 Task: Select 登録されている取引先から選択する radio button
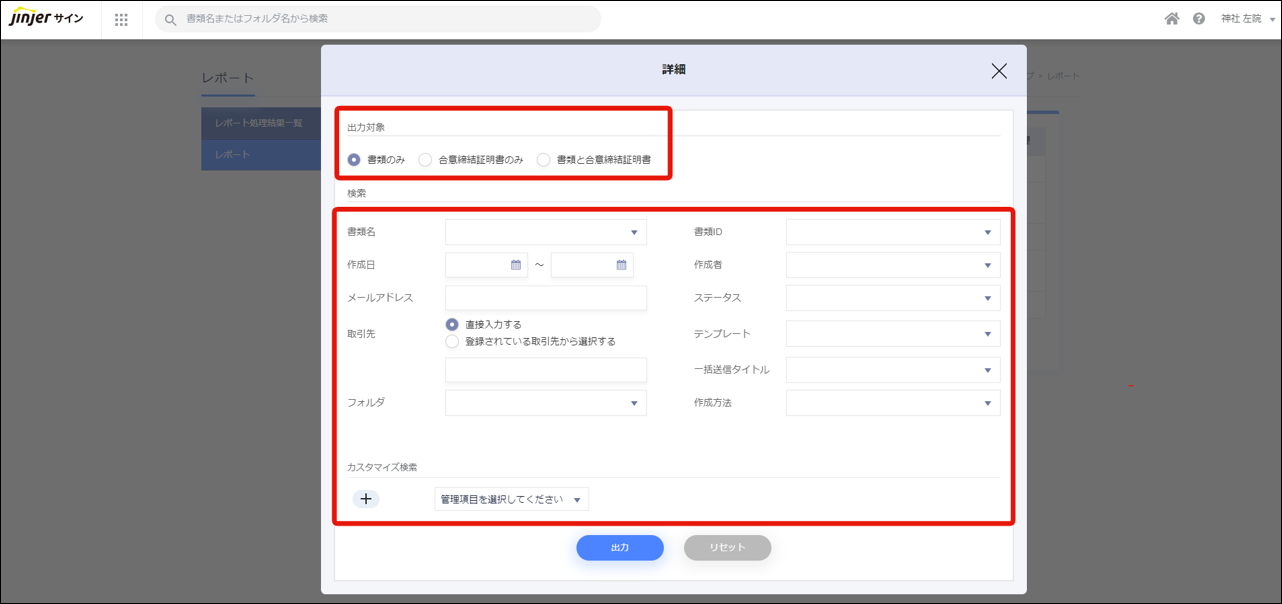pos(452,342)
